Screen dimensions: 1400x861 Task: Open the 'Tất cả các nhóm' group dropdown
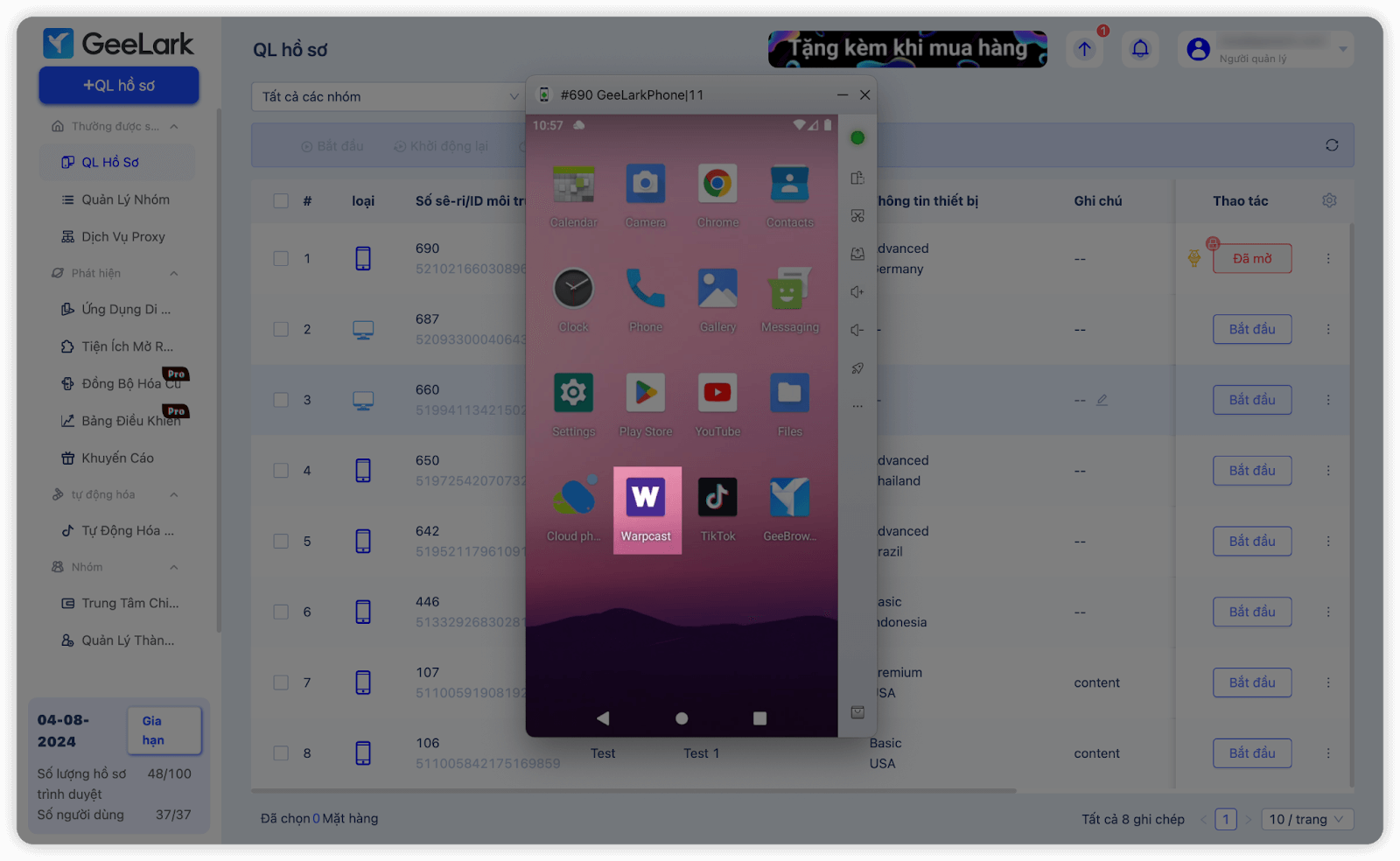click(388, 96)
